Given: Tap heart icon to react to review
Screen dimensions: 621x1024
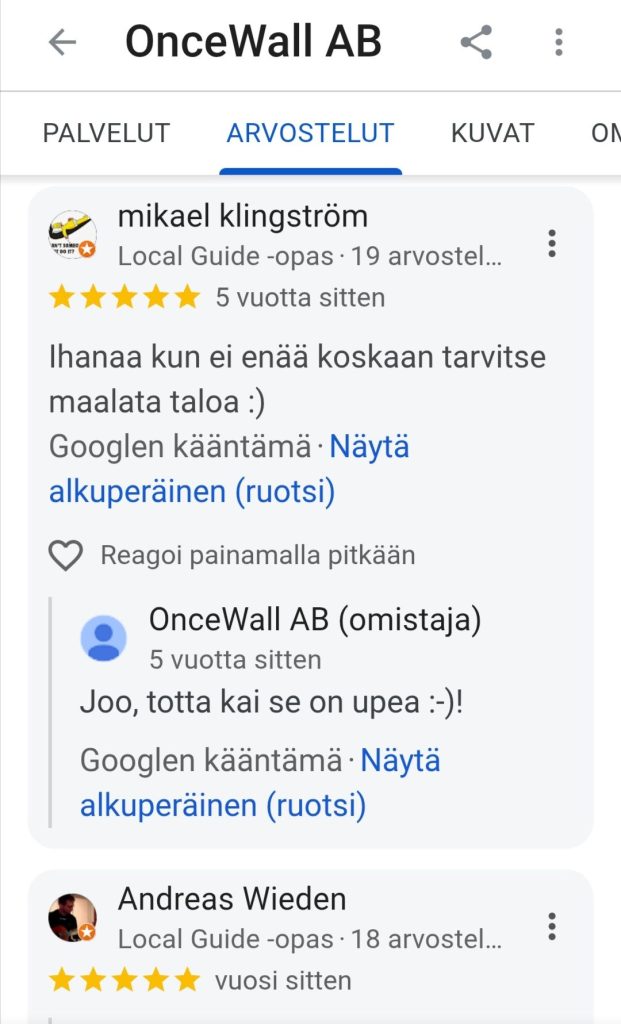Looking at the screenshot, I should pos(66,555).
